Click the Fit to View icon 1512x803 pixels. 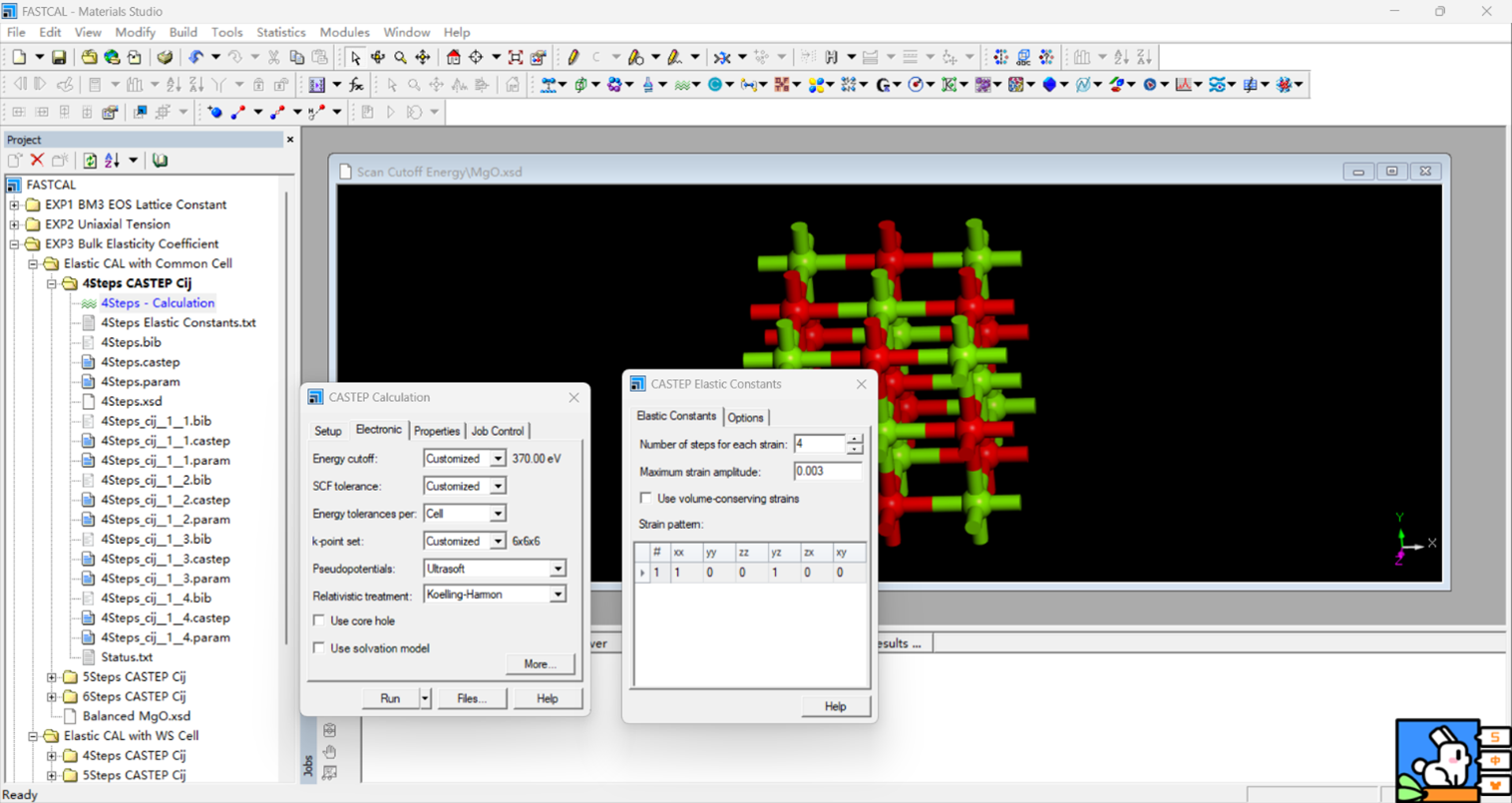(x=516, y=58)
